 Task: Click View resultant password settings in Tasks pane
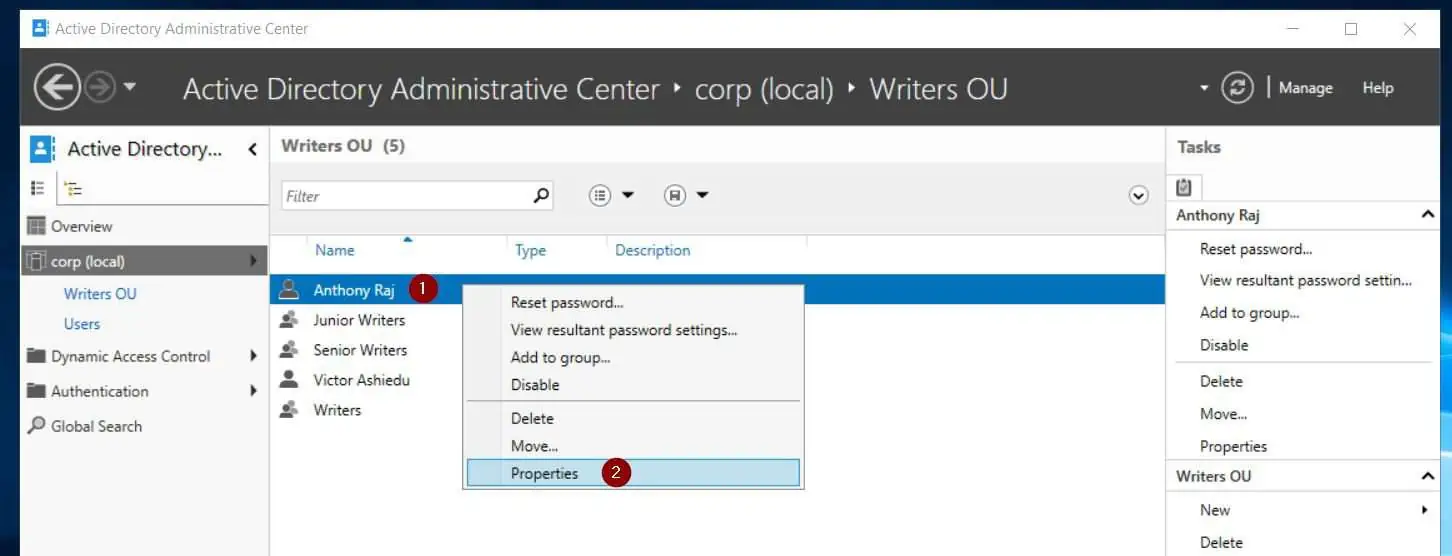point(1306,281)
